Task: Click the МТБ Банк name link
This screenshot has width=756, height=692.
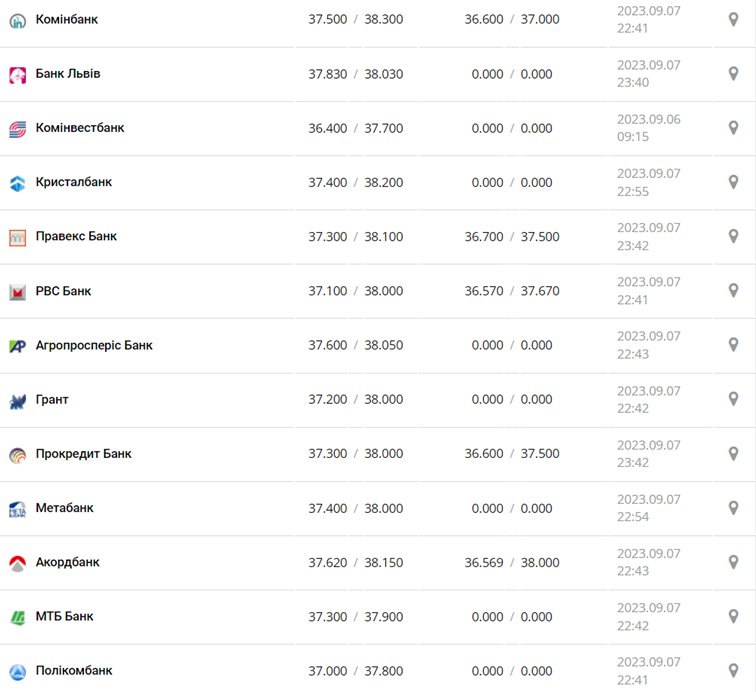Action: coord(64,616)
